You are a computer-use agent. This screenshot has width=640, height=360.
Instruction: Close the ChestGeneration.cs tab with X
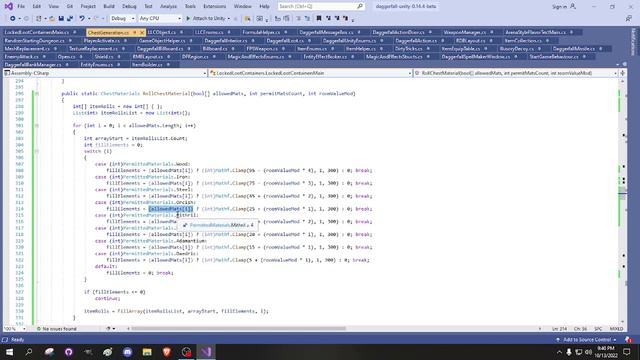(x=142, y=32)
